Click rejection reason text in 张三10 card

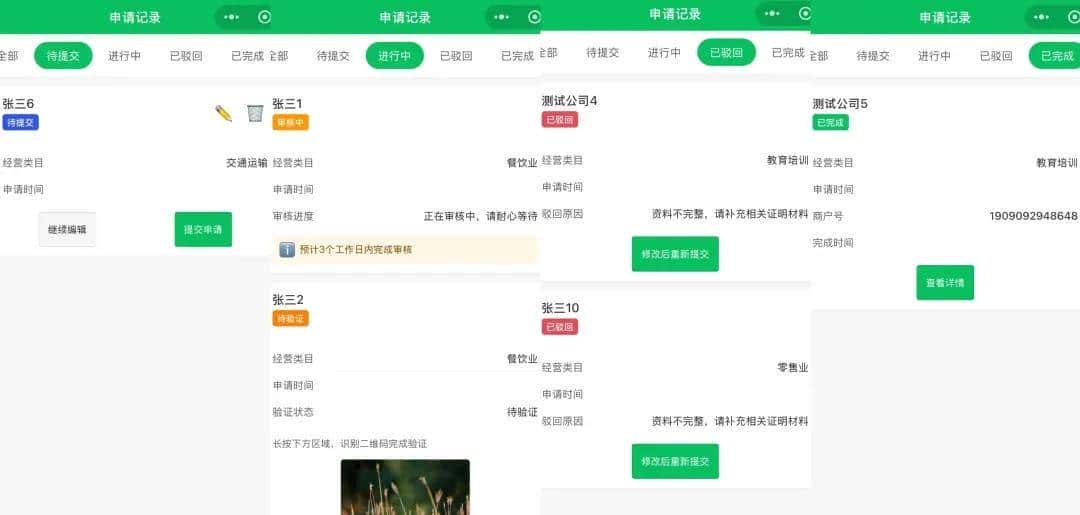(730, 421)
